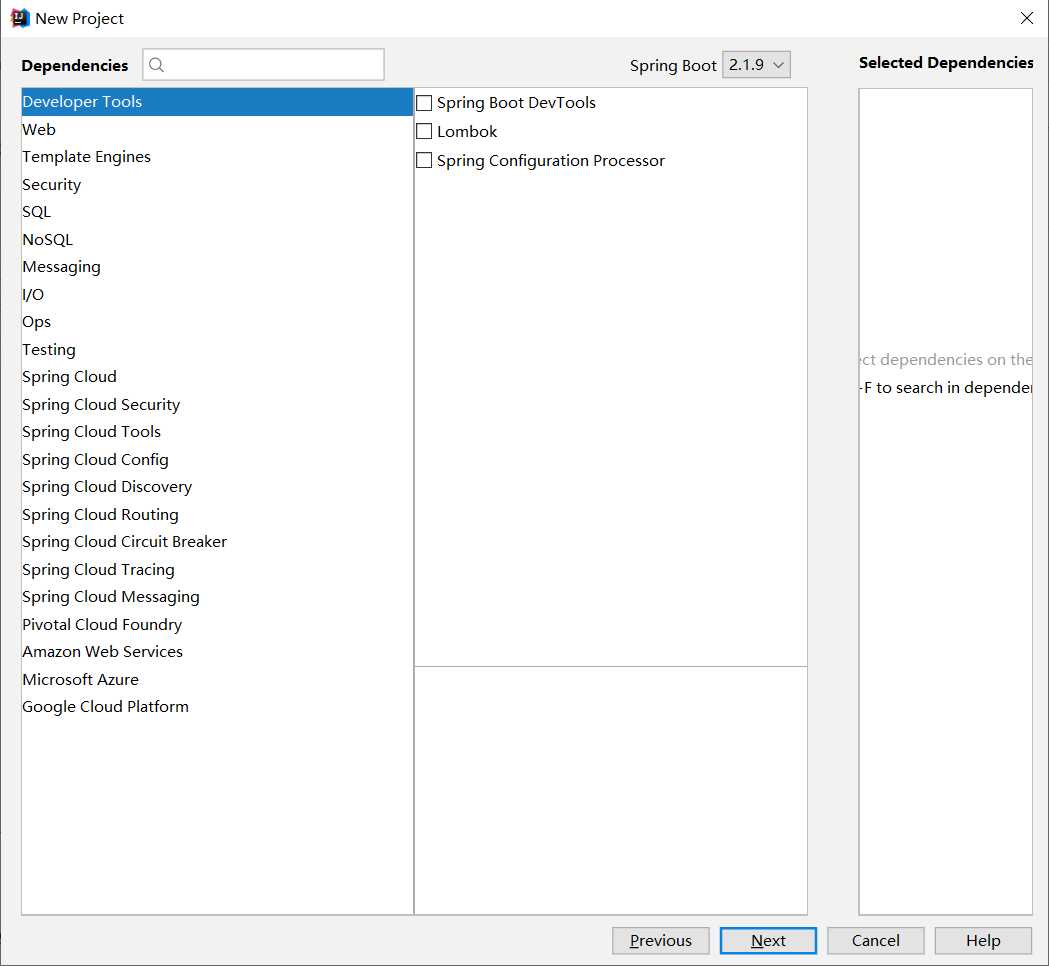Enable the Lombok dependency checkbox
The width and height of the screenshot is (1049, 966).
click(x=424, y=132)
